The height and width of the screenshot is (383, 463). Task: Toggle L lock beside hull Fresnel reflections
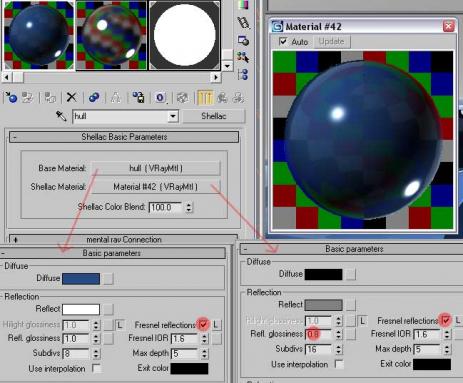pos(216,324)
